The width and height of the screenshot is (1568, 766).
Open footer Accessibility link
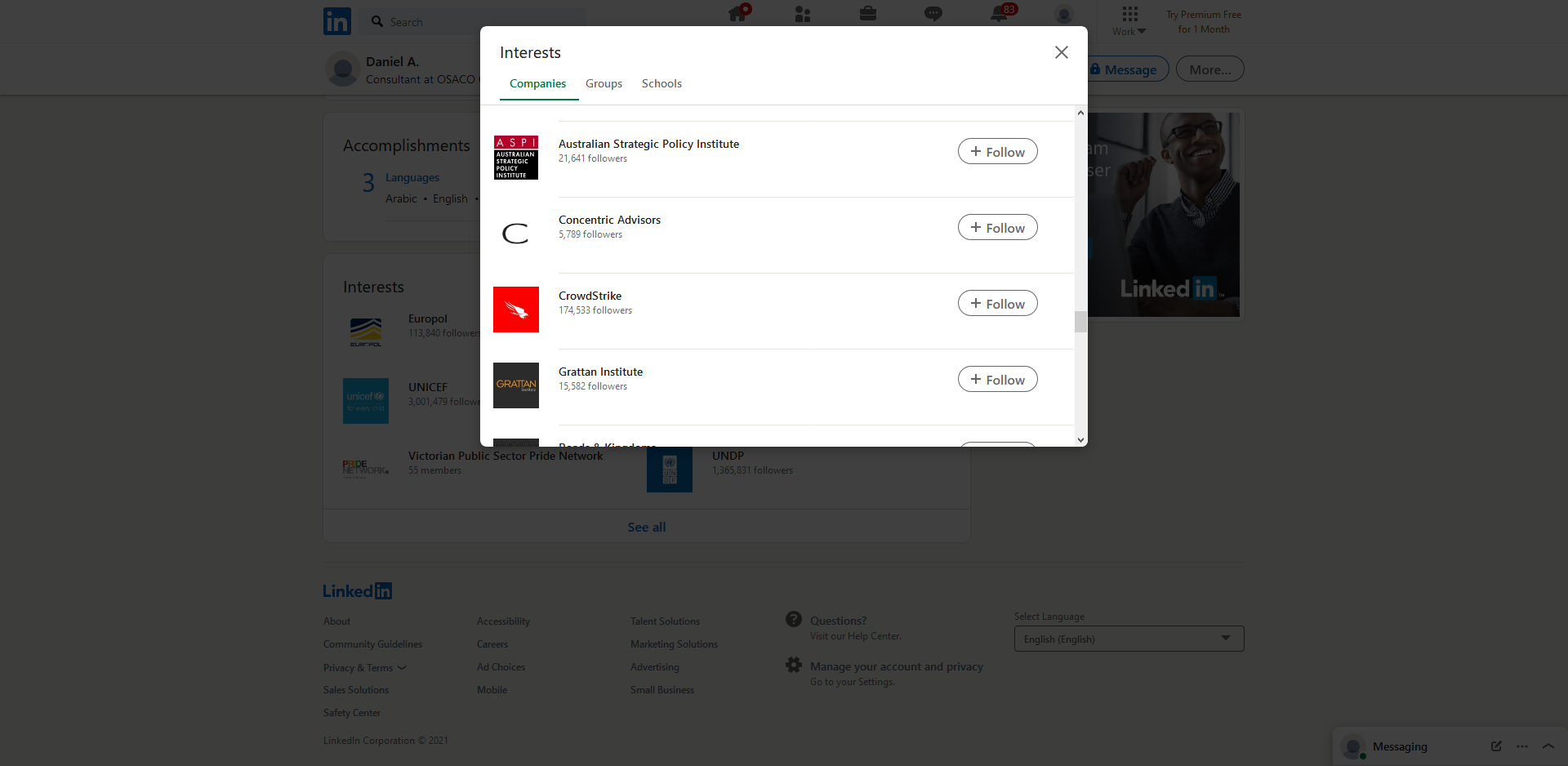tap(503, 621)
